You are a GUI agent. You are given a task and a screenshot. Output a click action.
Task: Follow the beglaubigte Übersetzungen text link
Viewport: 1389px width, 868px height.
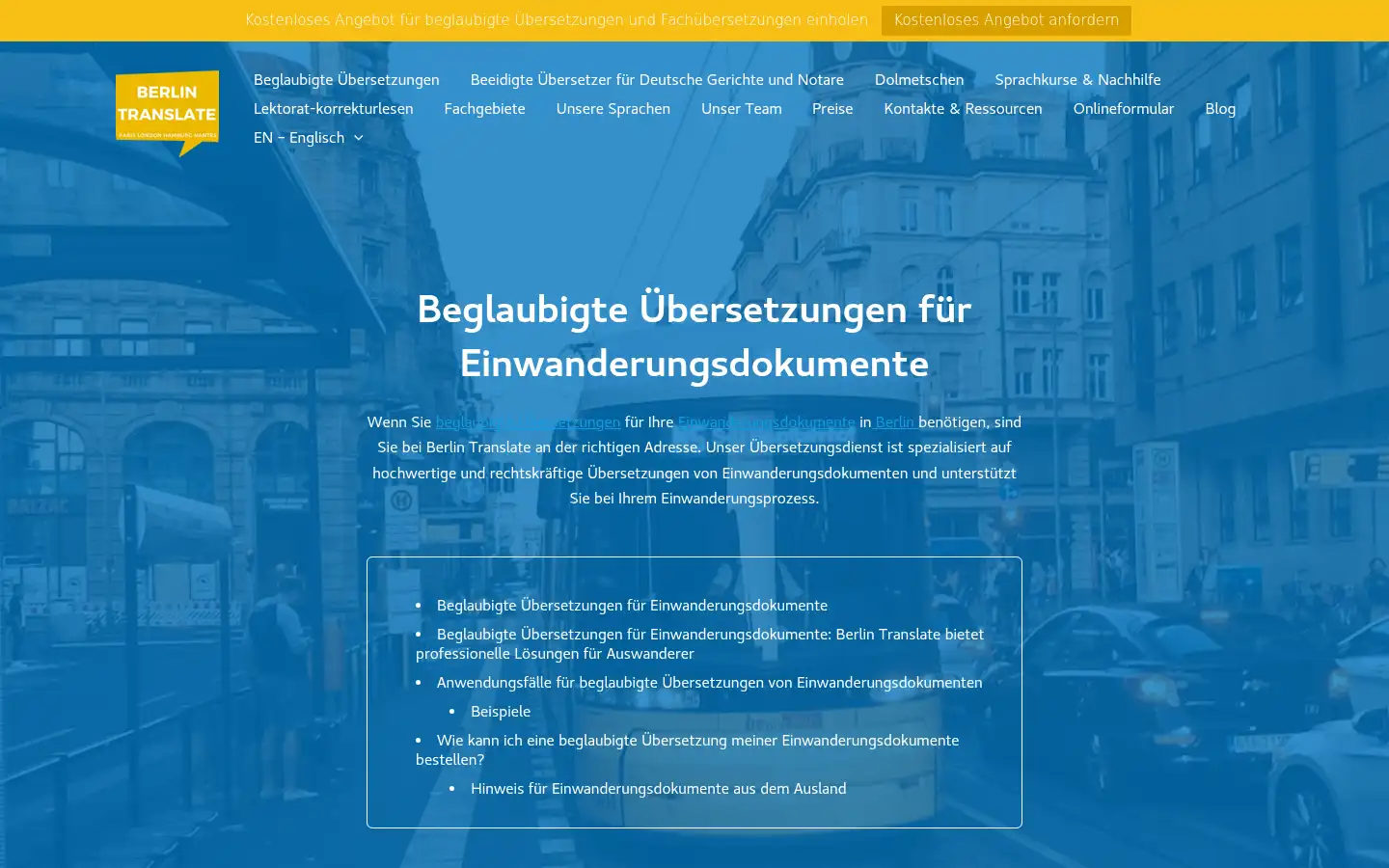point(528,422)
